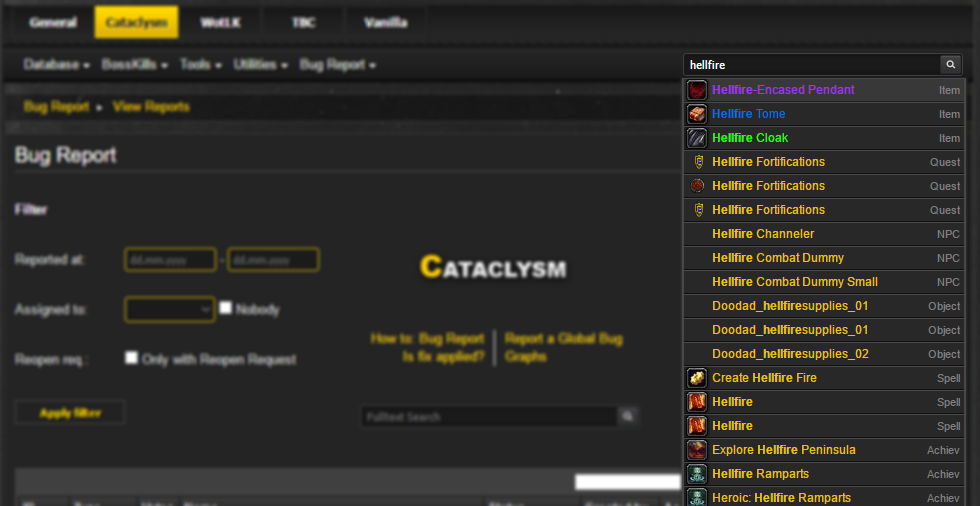The width and height of the screenshot is (980, 506).
Task: Open Heroic: Hellfire Ramparts achievement result
Action: [824, 498]
